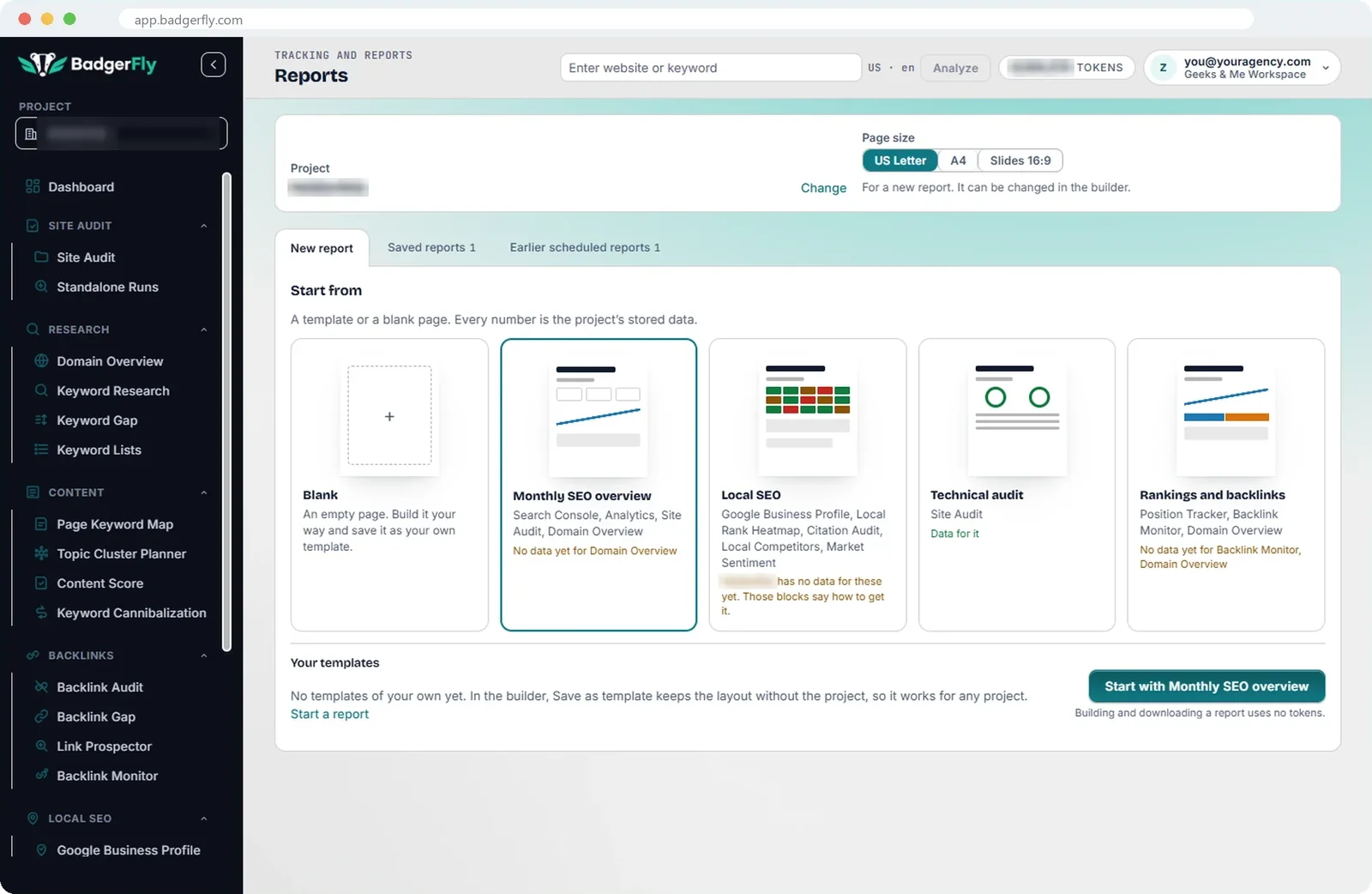Select US Letter page size
The height and width of the screenshot is (894, 1372).
click(x=900, y=160)
